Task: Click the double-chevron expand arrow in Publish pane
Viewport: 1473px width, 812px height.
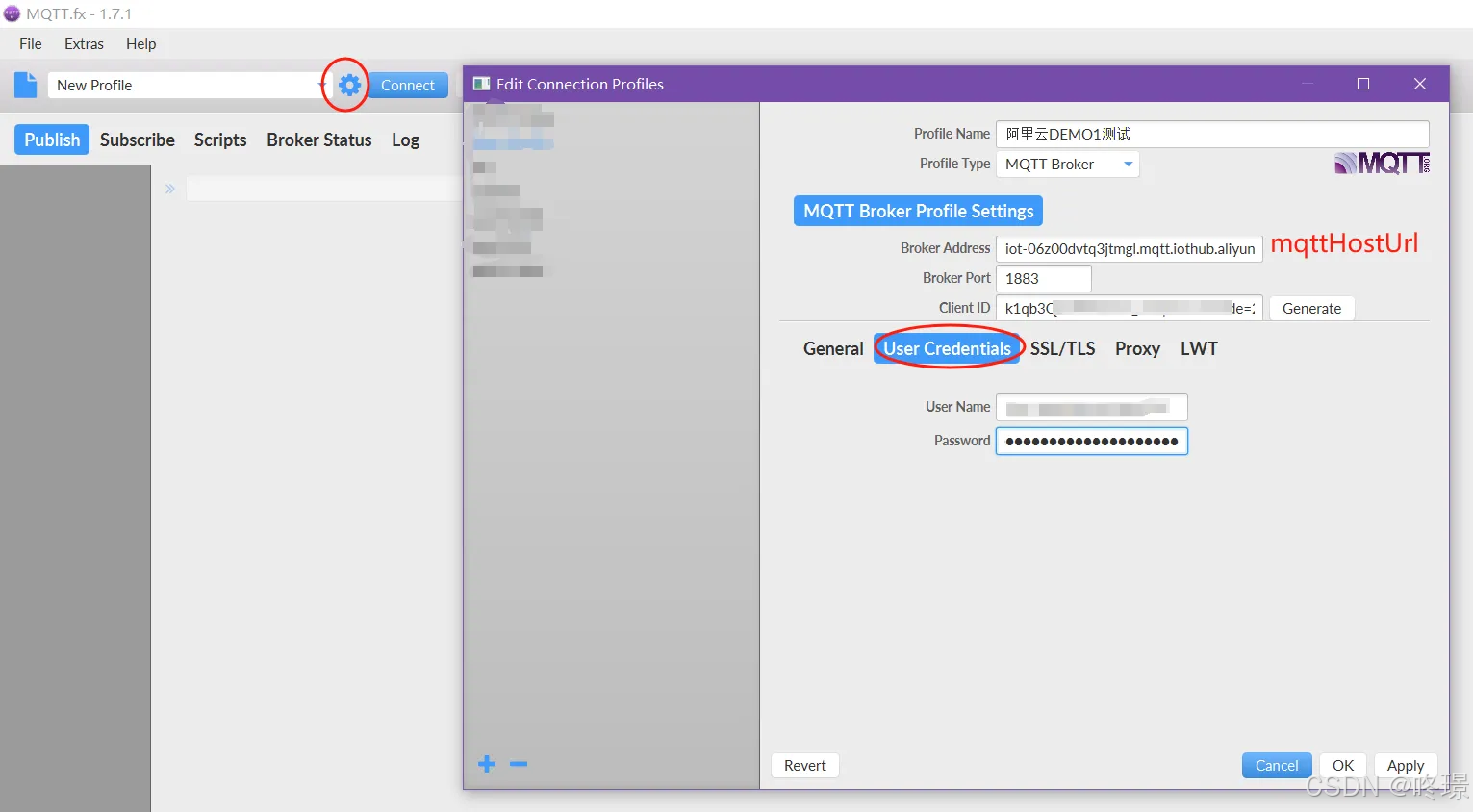Action: click(x=170, y=189)
